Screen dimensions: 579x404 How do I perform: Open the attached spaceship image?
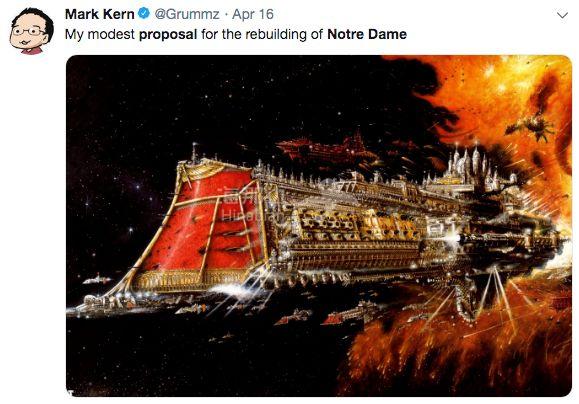(319, 226)
